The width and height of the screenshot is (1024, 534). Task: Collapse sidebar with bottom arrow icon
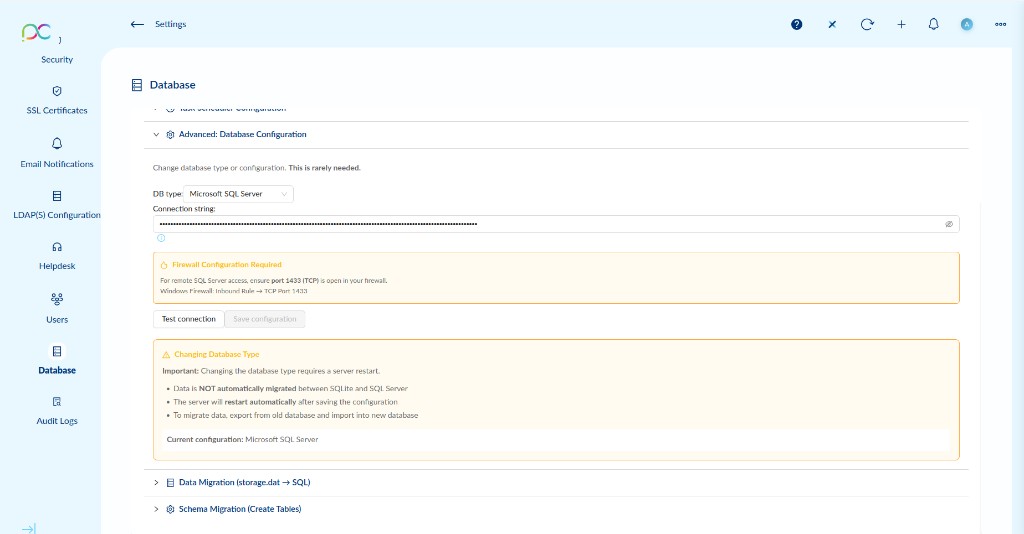[x=29, y=529]
